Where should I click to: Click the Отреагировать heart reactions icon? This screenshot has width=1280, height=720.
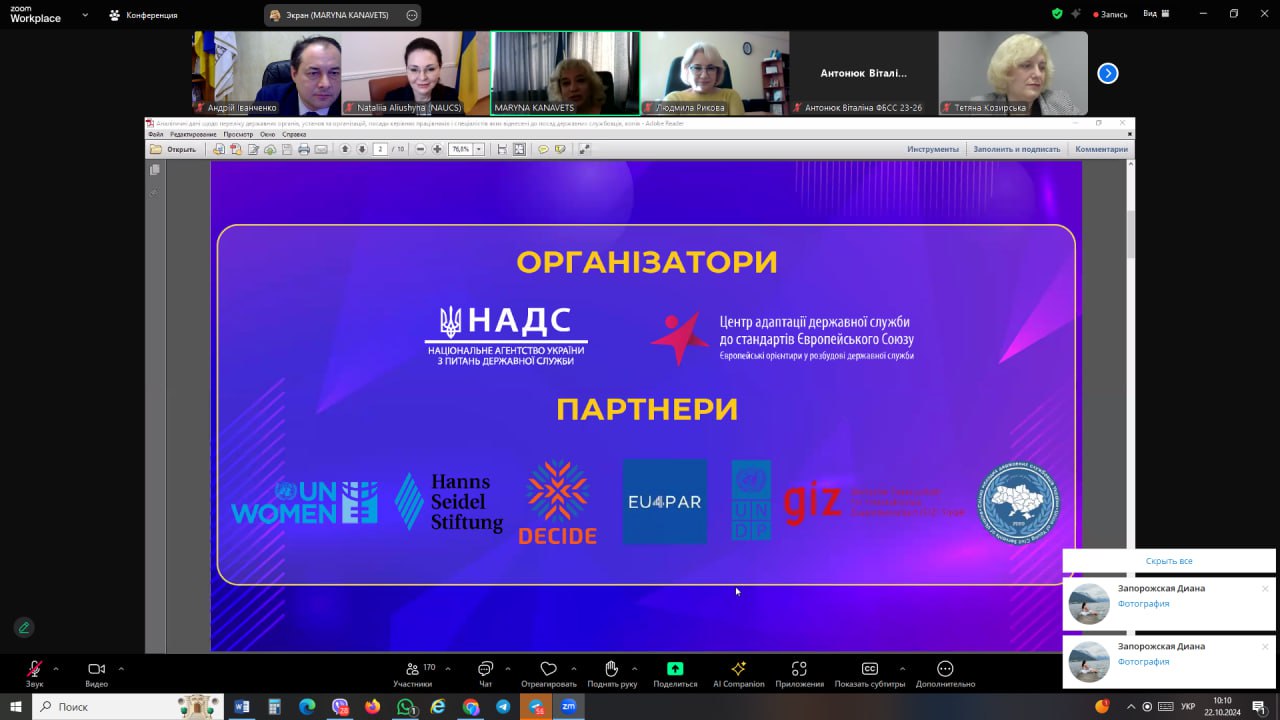(548, 670)
